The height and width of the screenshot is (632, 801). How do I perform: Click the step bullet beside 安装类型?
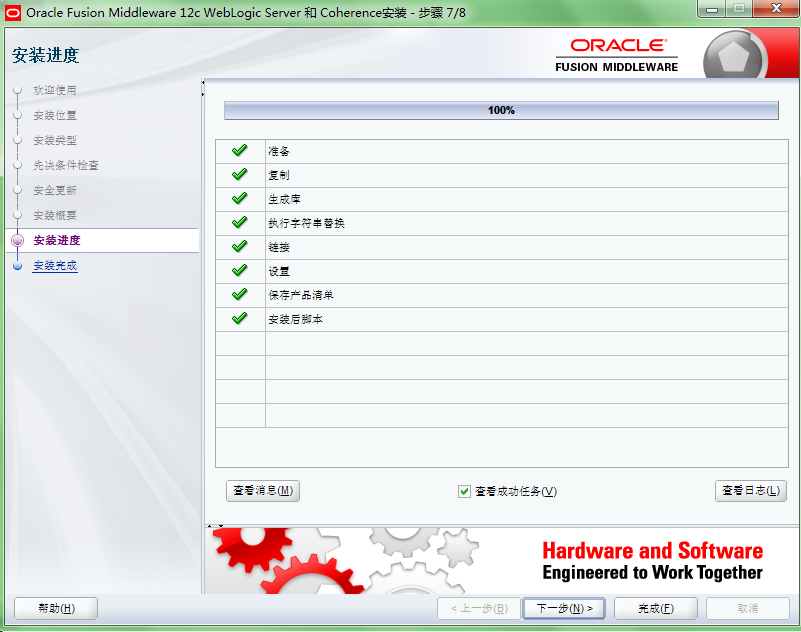tap(18, 140)
